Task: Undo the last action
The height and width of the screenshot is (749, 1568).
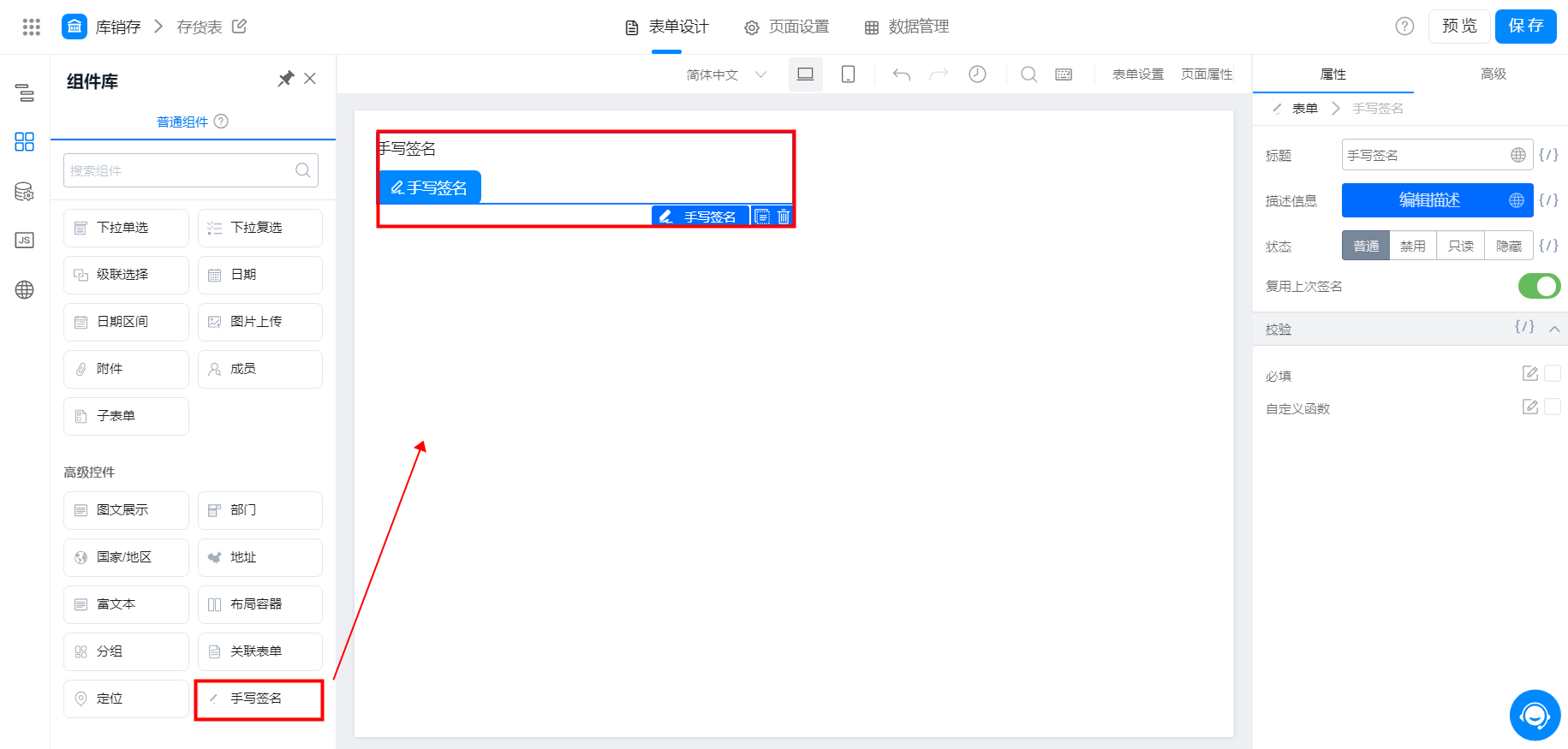Action: point(902,74)
